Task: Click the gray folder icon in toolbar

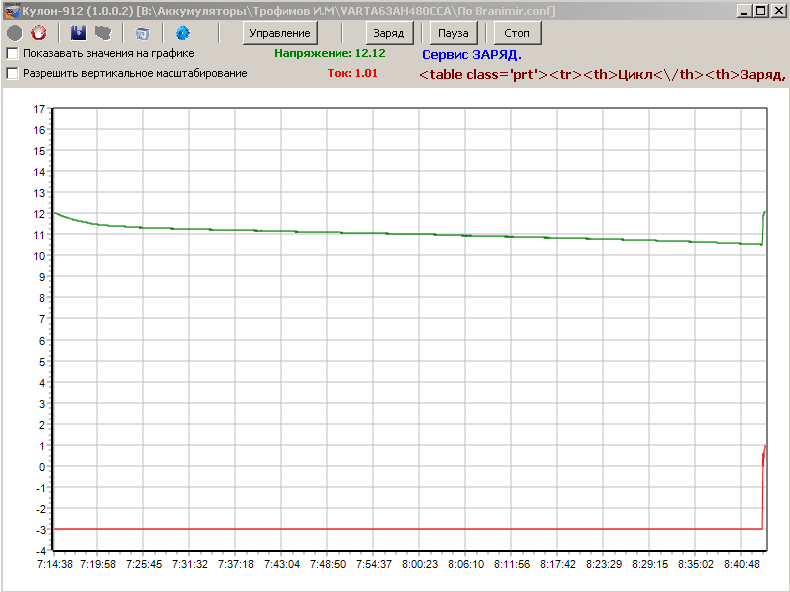Action: pos(102,33)
